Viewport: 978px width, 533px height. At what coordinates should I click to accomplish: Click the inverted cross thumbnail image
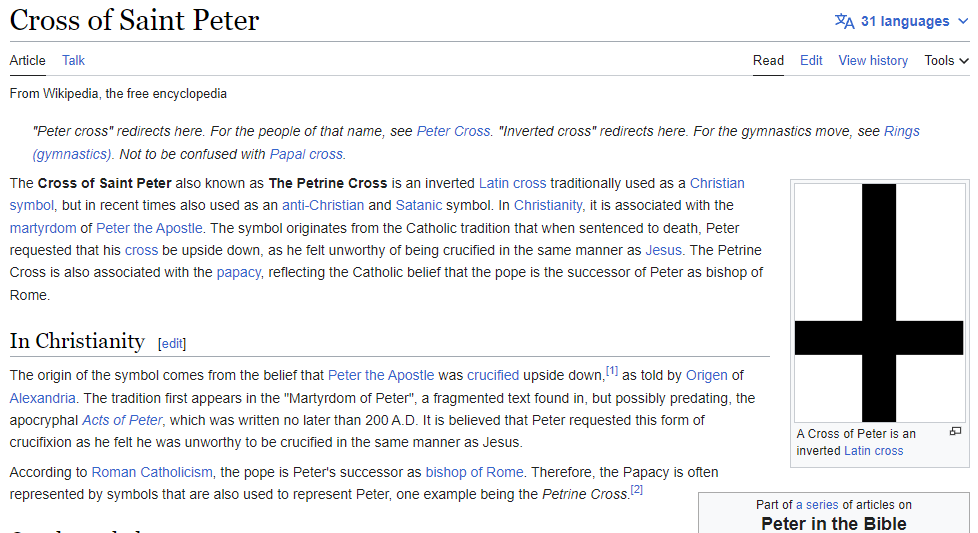click(x=879, y=302)
